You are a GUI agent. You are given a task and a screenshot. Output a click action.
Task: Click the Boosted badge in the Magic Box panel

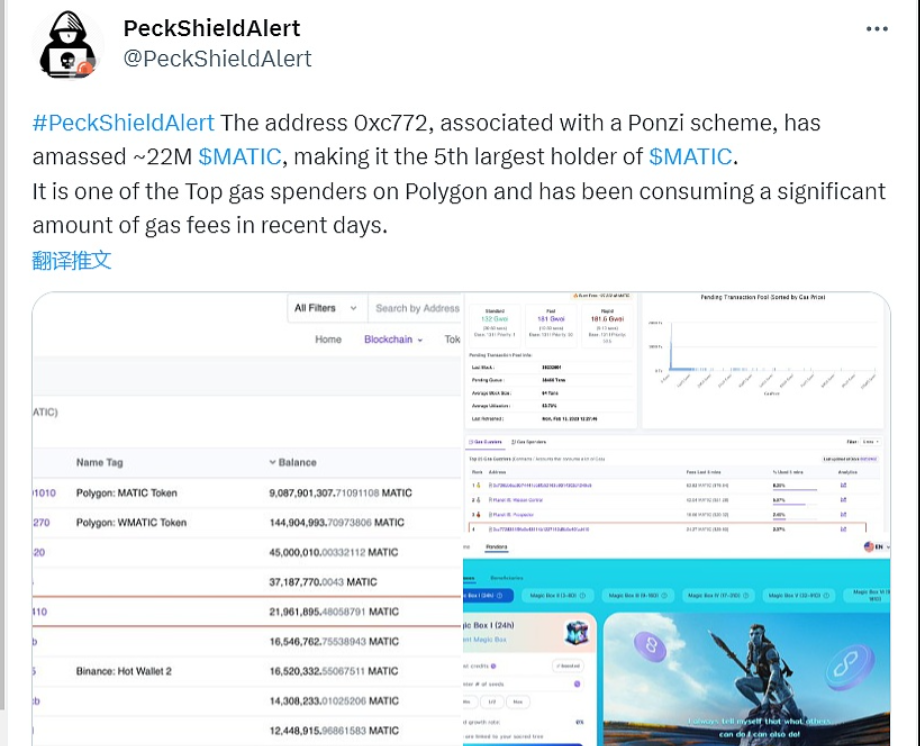(x=568, y=666)
